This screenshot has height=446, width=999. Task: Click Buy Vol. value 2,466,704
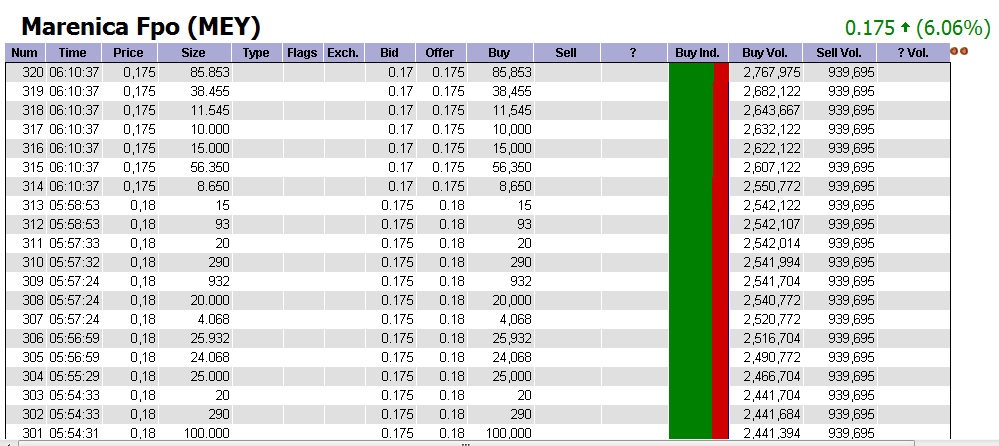point(772,376)
